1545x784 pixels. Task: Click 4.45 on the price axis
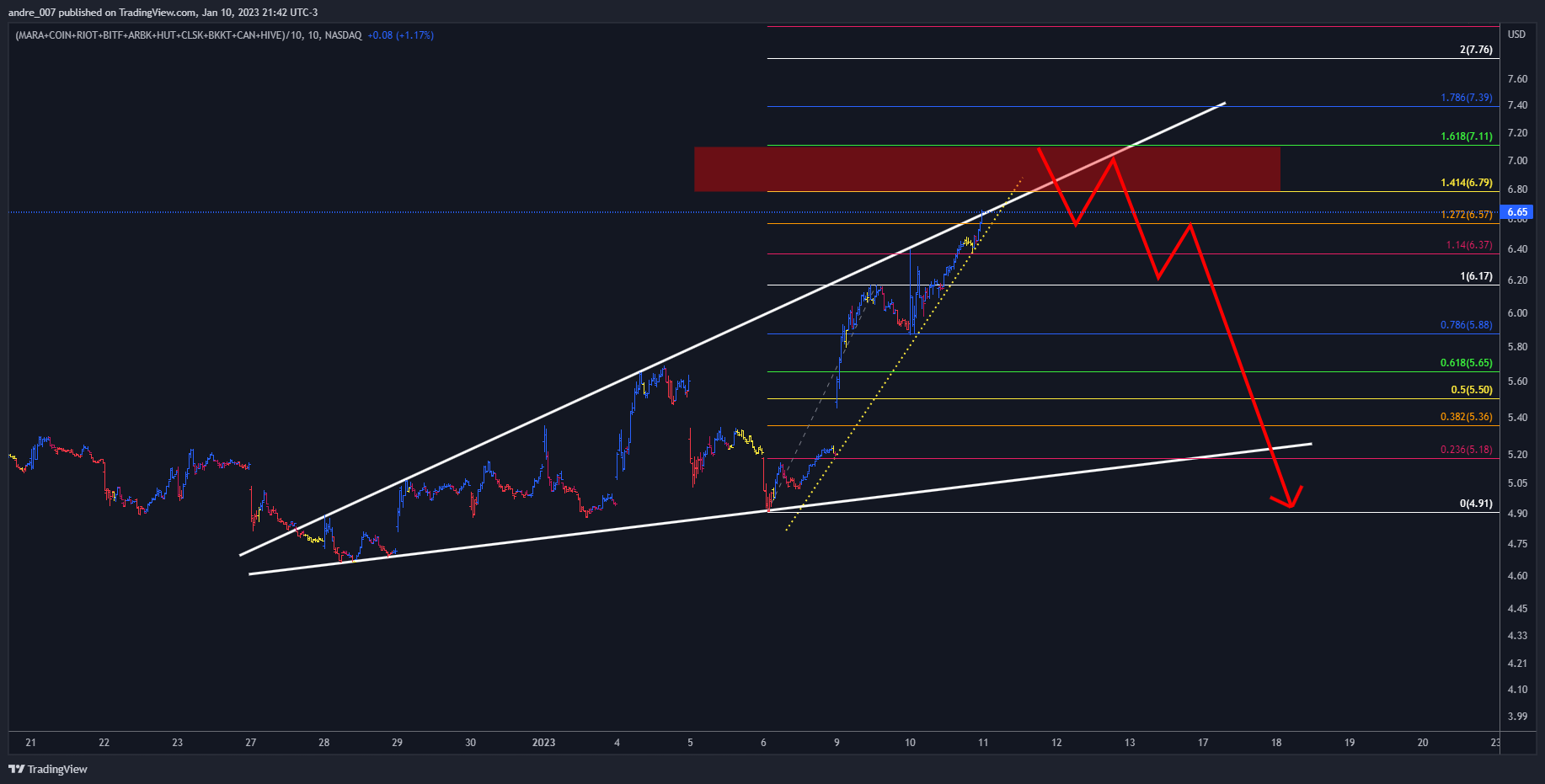1517,609
